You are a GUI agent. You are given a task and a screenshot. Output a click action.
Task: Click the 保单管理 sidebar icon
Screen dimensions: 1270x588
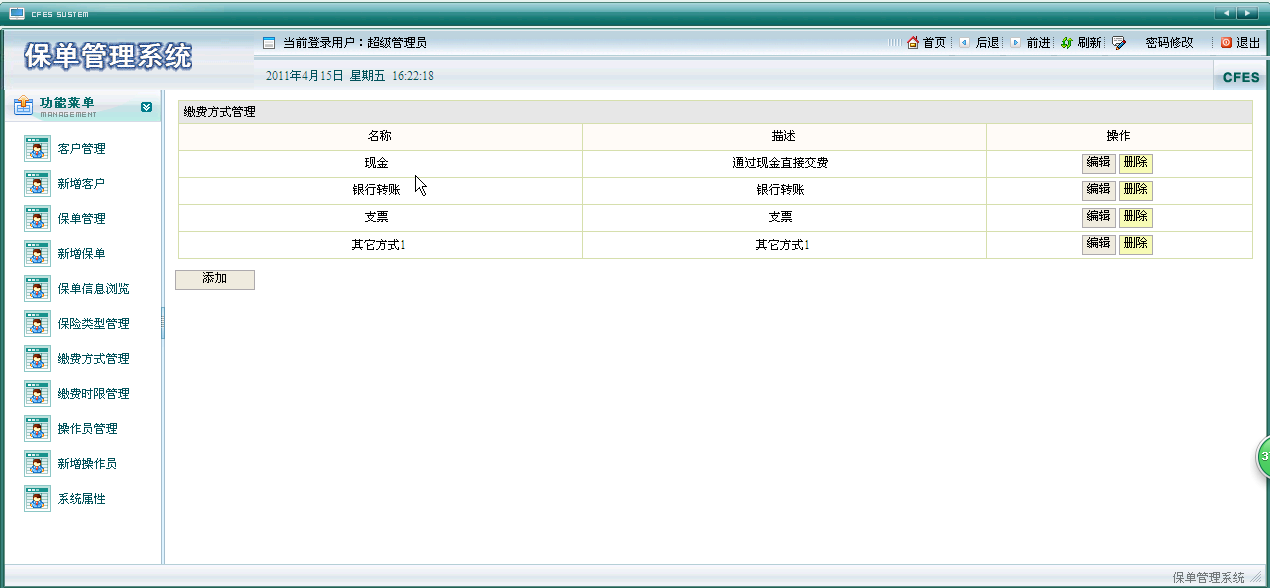pos(37,219)
